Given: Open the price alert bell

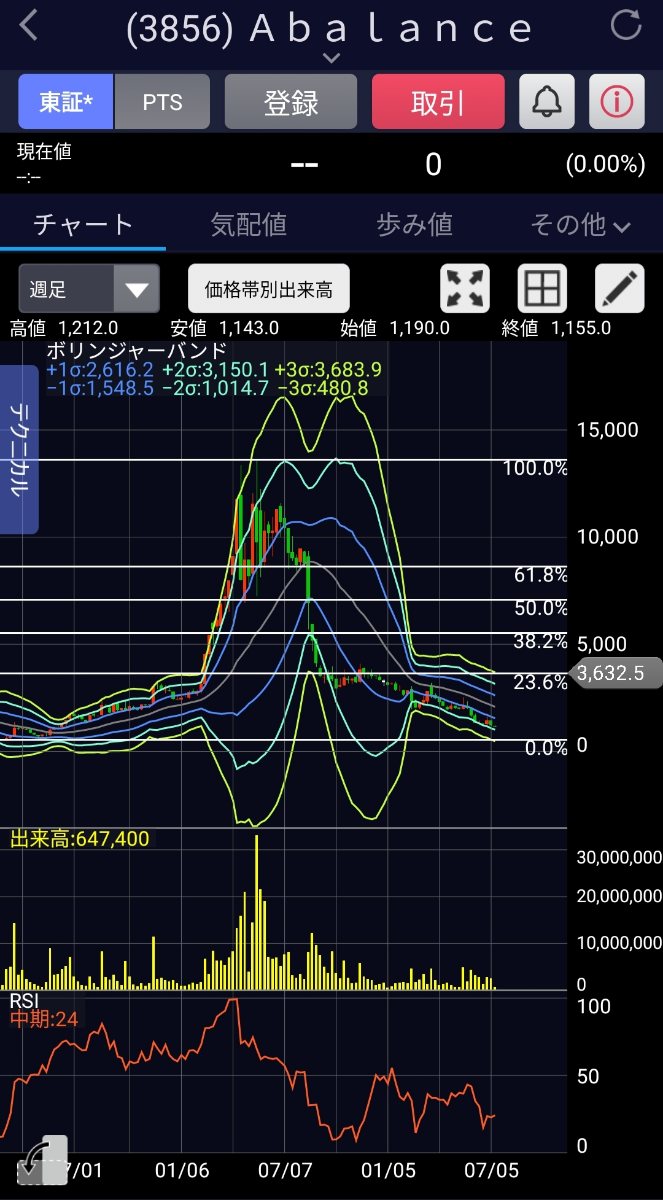Looking at the screenshot, I should click(546, 101).
